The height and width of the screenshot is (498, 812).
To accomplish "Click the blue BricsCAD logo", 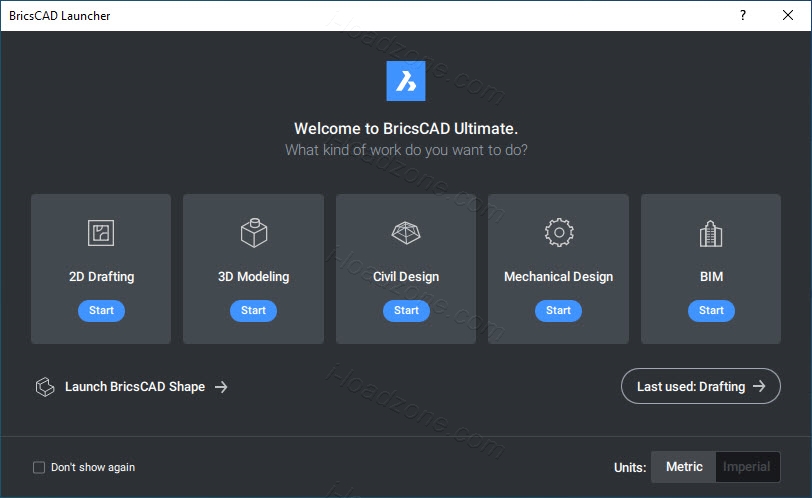I will pos(406,81).
